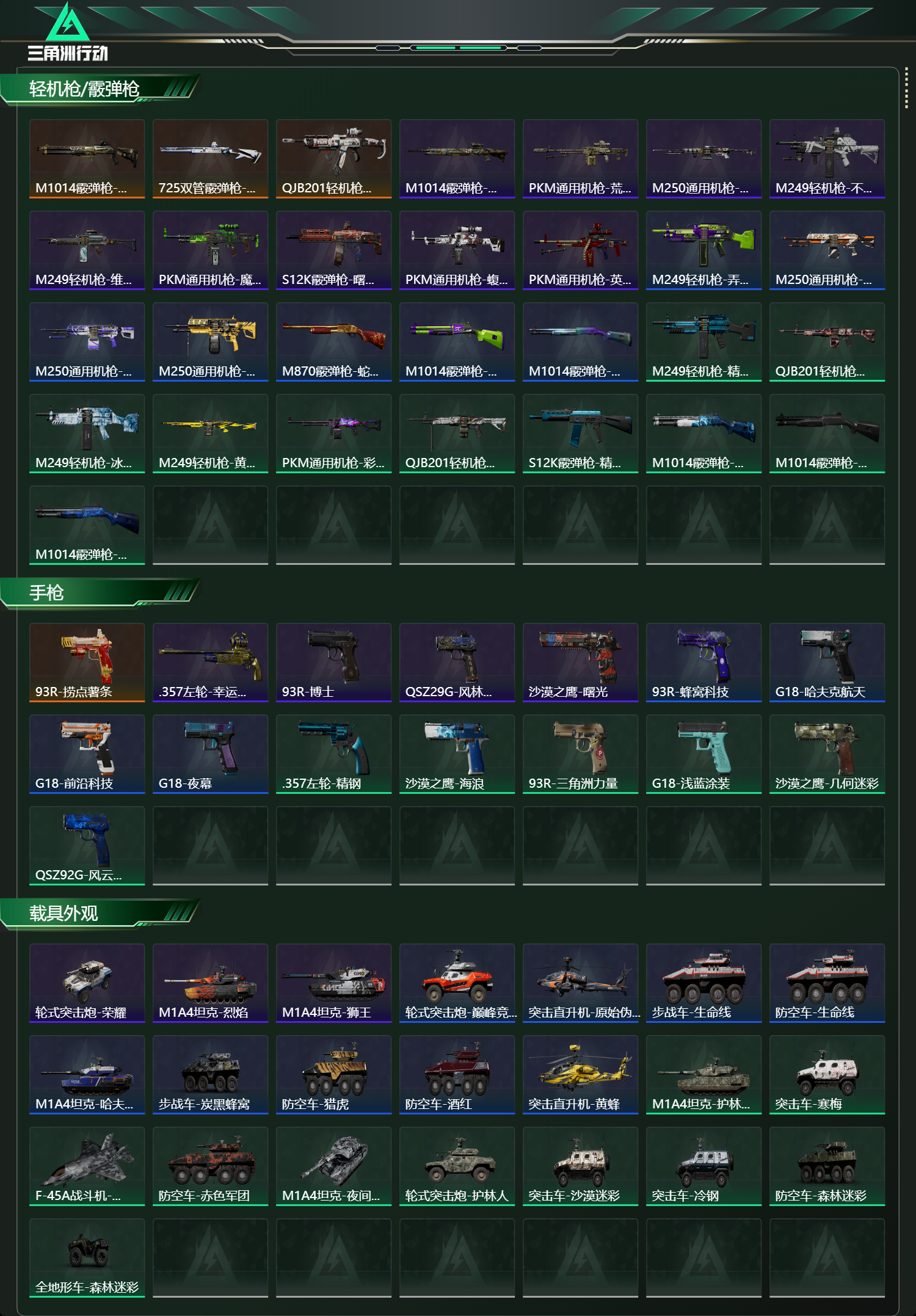The width and height of the screenshot is (916, 1316).
Task: Click the 突击直升机-黄蜂 helicopter icon
Action: click(580, 1075)
